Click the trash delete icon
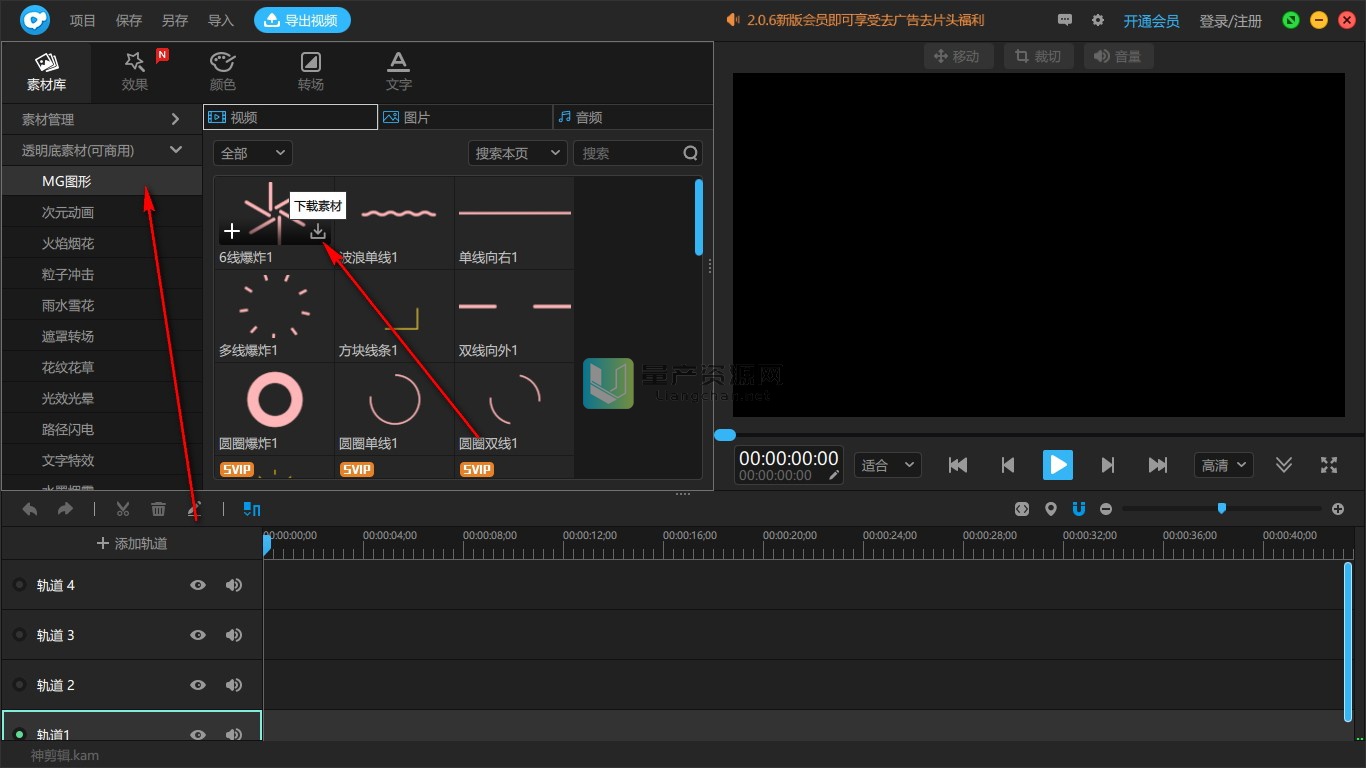 [158, 509]
